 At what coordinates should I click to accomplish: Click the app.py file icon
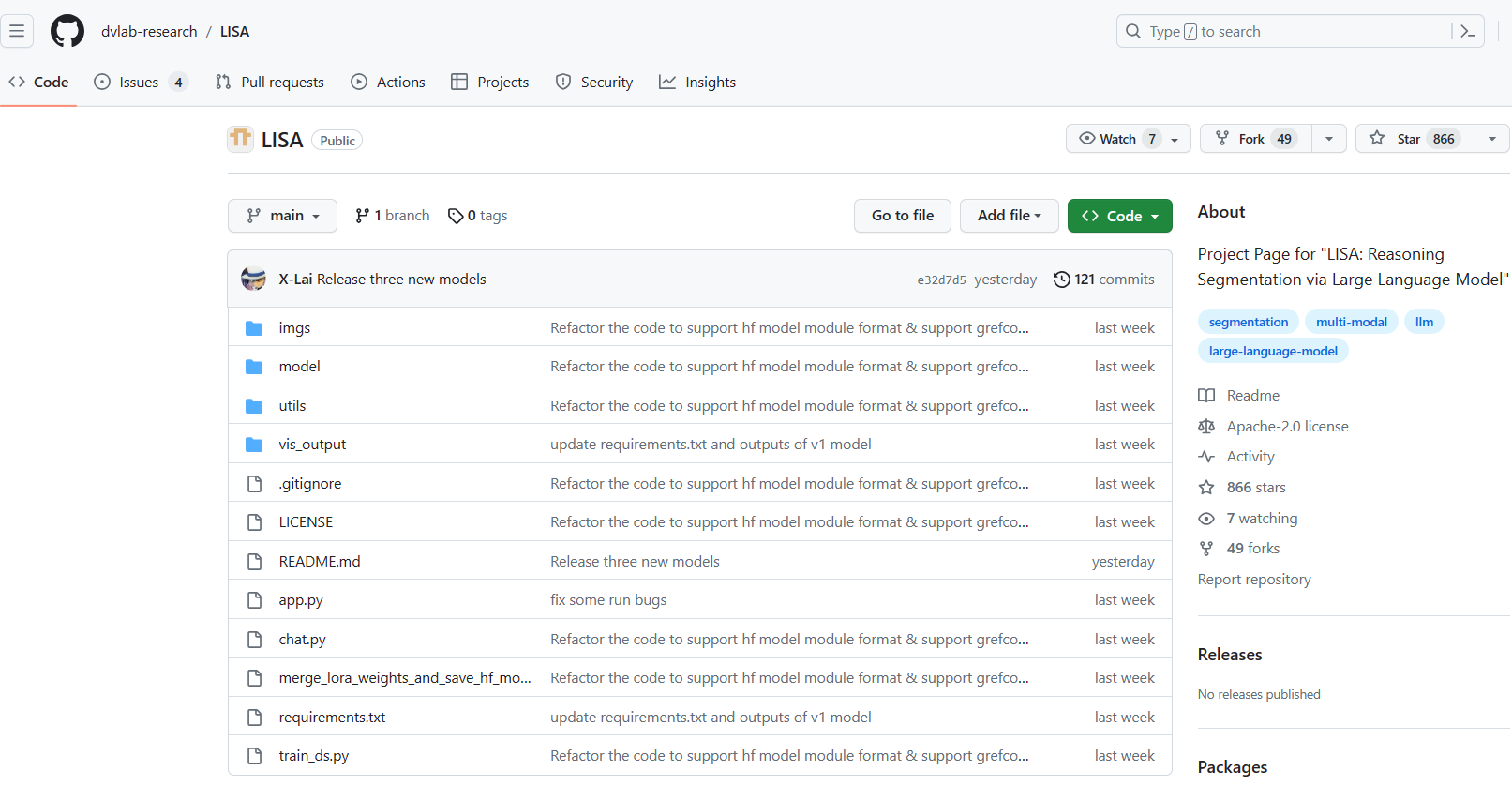pos(254,600)
